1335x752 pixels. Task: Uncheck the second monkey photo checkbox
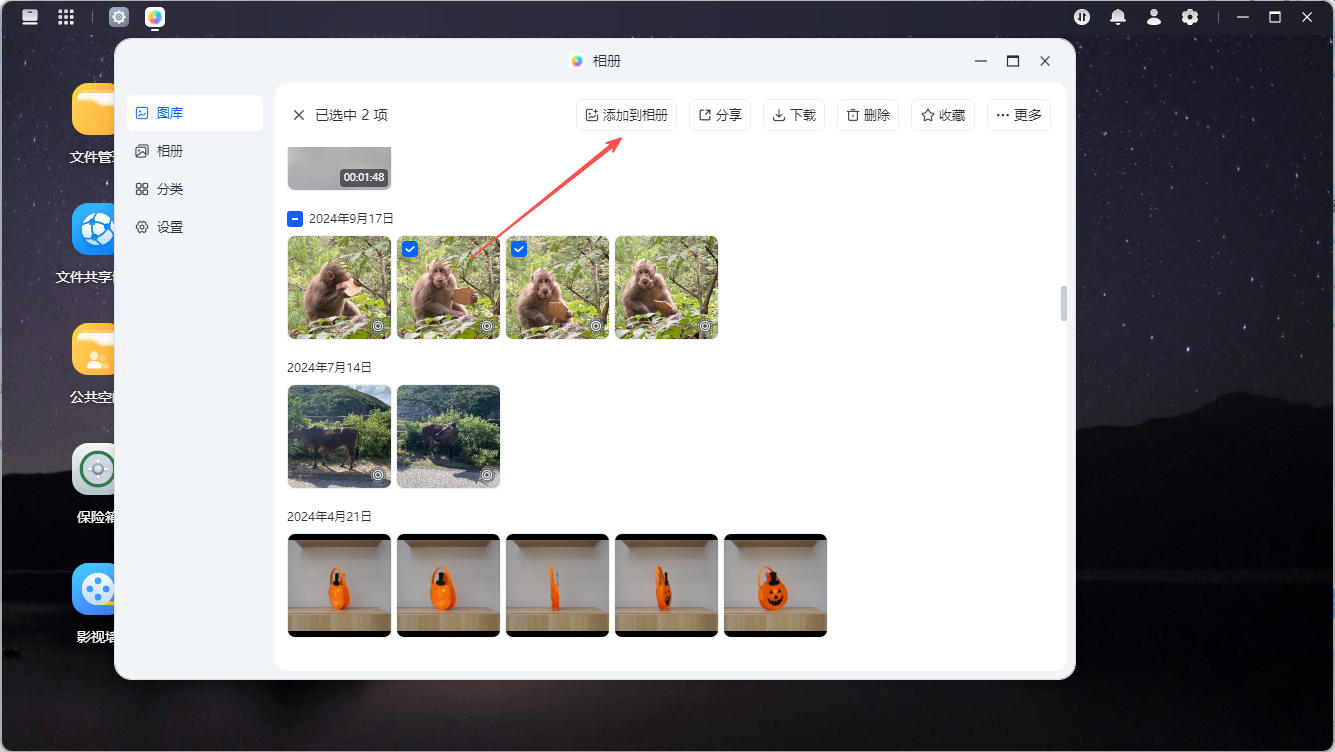pos(410,249)
